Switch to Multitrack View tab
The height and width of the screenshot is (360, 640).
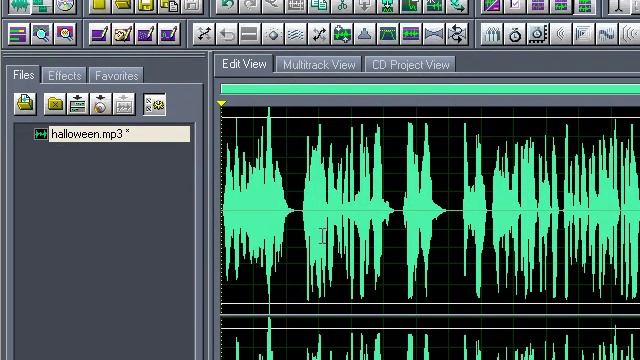pos(319,65)
